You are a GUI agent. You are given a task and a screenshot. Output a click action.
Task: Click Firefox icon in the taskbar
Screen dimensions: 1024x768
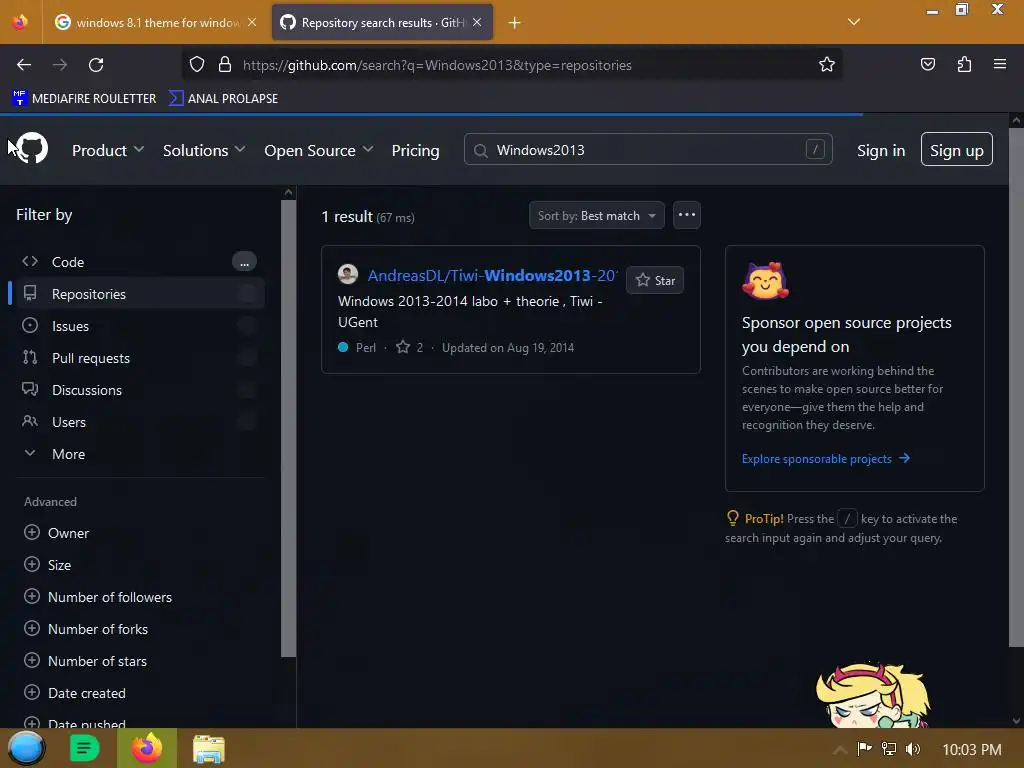(x=147, y=748)
